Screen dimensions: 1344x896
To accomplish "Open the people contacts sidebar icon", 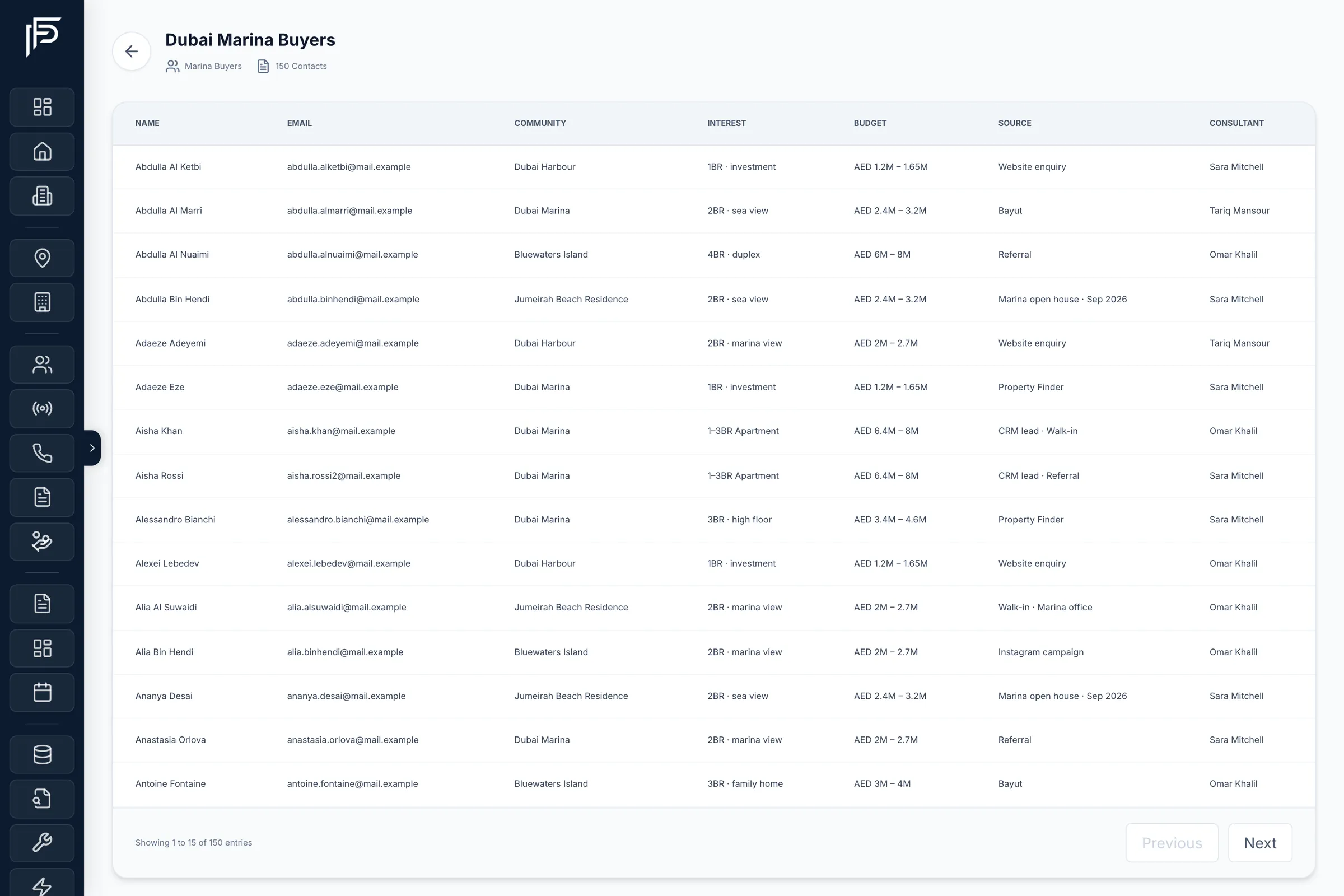I will (43, 364).
